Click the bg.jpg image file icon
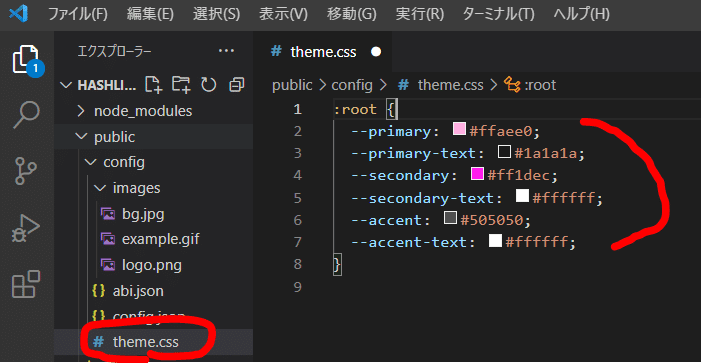 [x=108, y=214]
